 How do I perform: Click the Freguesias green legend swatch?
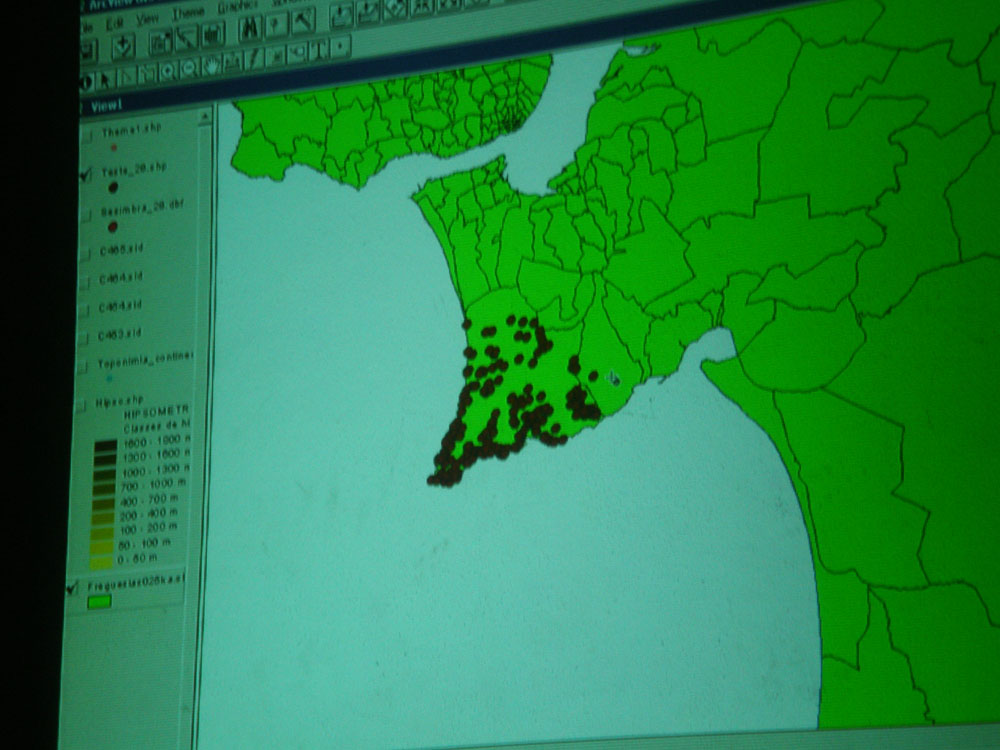point(99,601)
